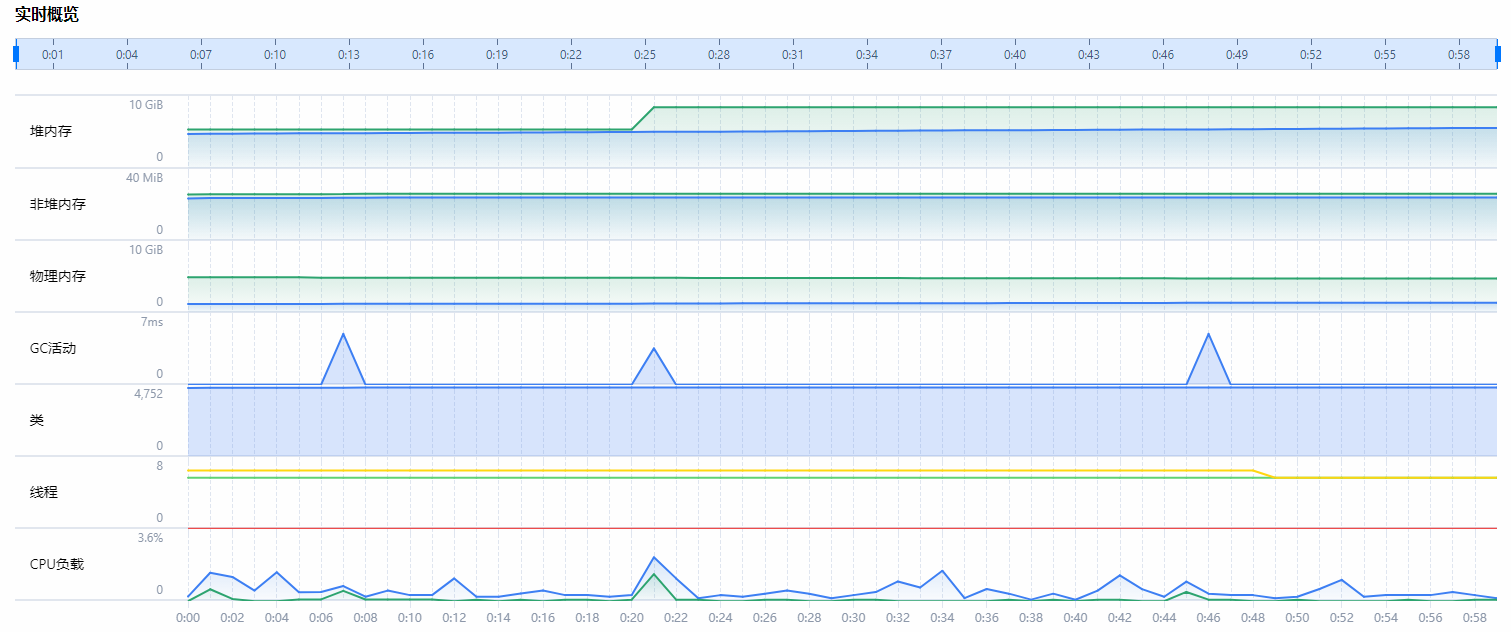Select the 0:46 mark on the range bar
1511x632 pixels.
(x=1163, y=54)
